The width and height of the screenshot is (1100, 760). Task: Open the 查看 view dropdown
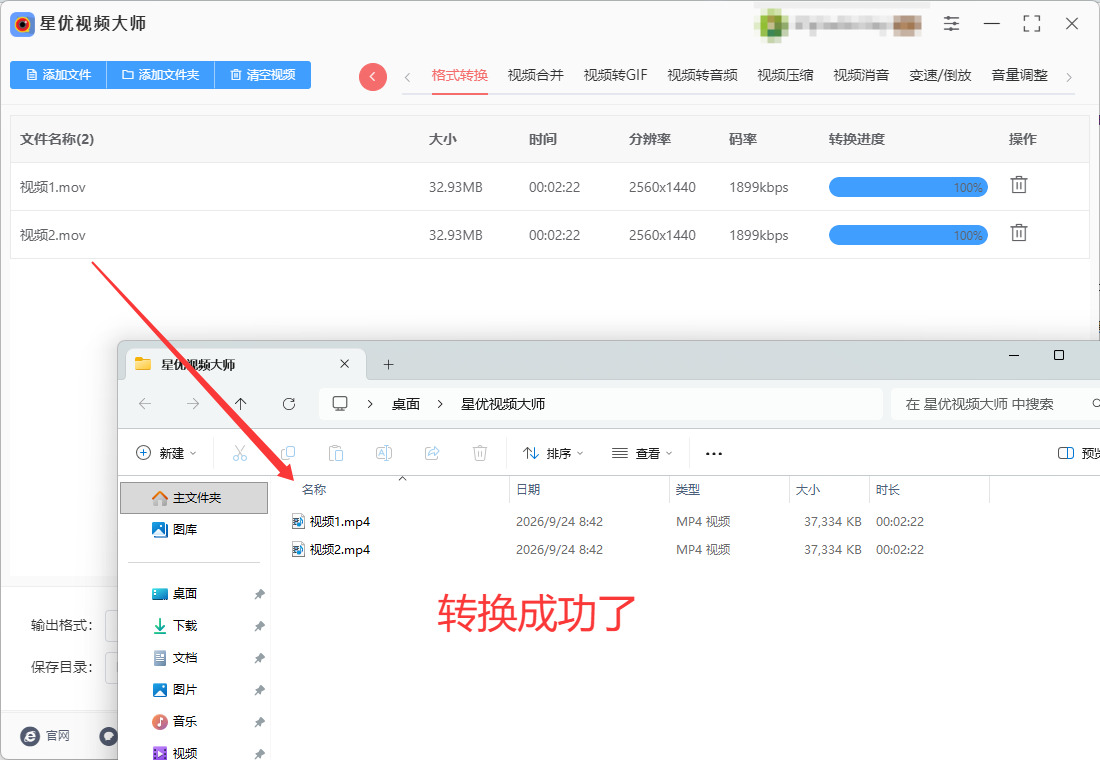(x=642, y=453)
